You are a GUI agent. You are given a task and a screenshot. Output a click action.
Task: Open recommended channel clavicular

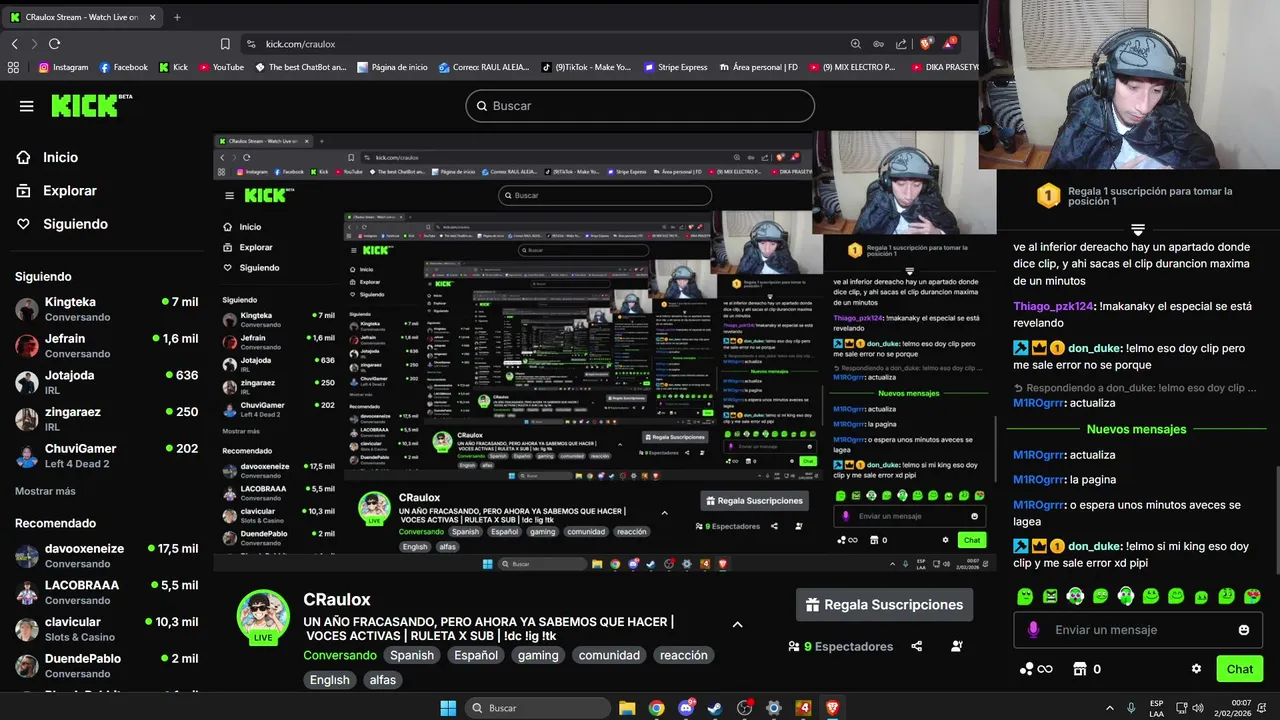(x=106, y=629)
